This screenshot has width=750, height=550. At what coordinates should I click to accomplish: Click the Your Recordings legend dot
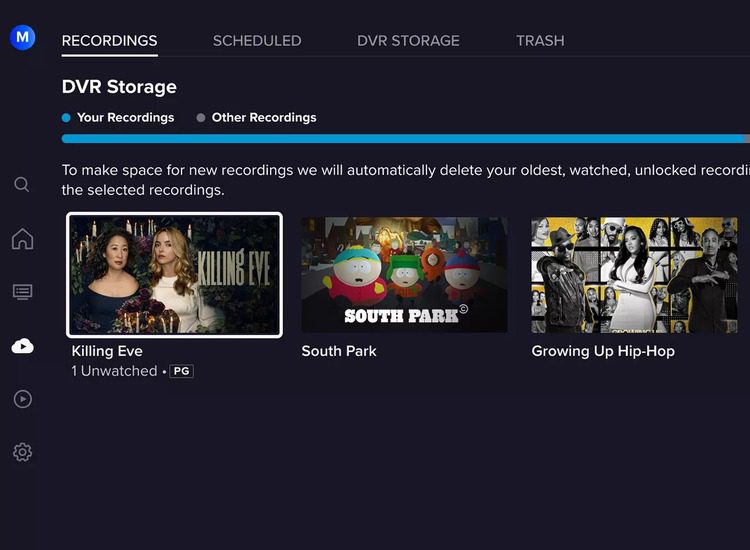[x=66, y=118]
